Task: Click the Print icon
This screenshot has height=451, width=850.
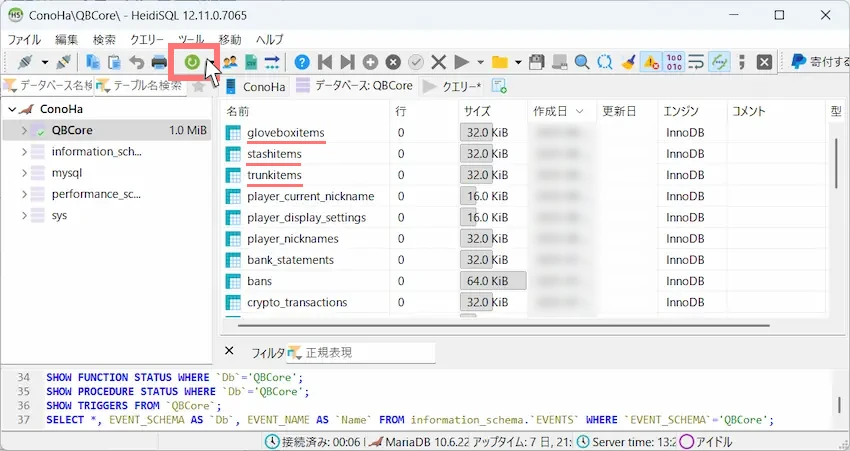Action: click(x=159, y=62)
